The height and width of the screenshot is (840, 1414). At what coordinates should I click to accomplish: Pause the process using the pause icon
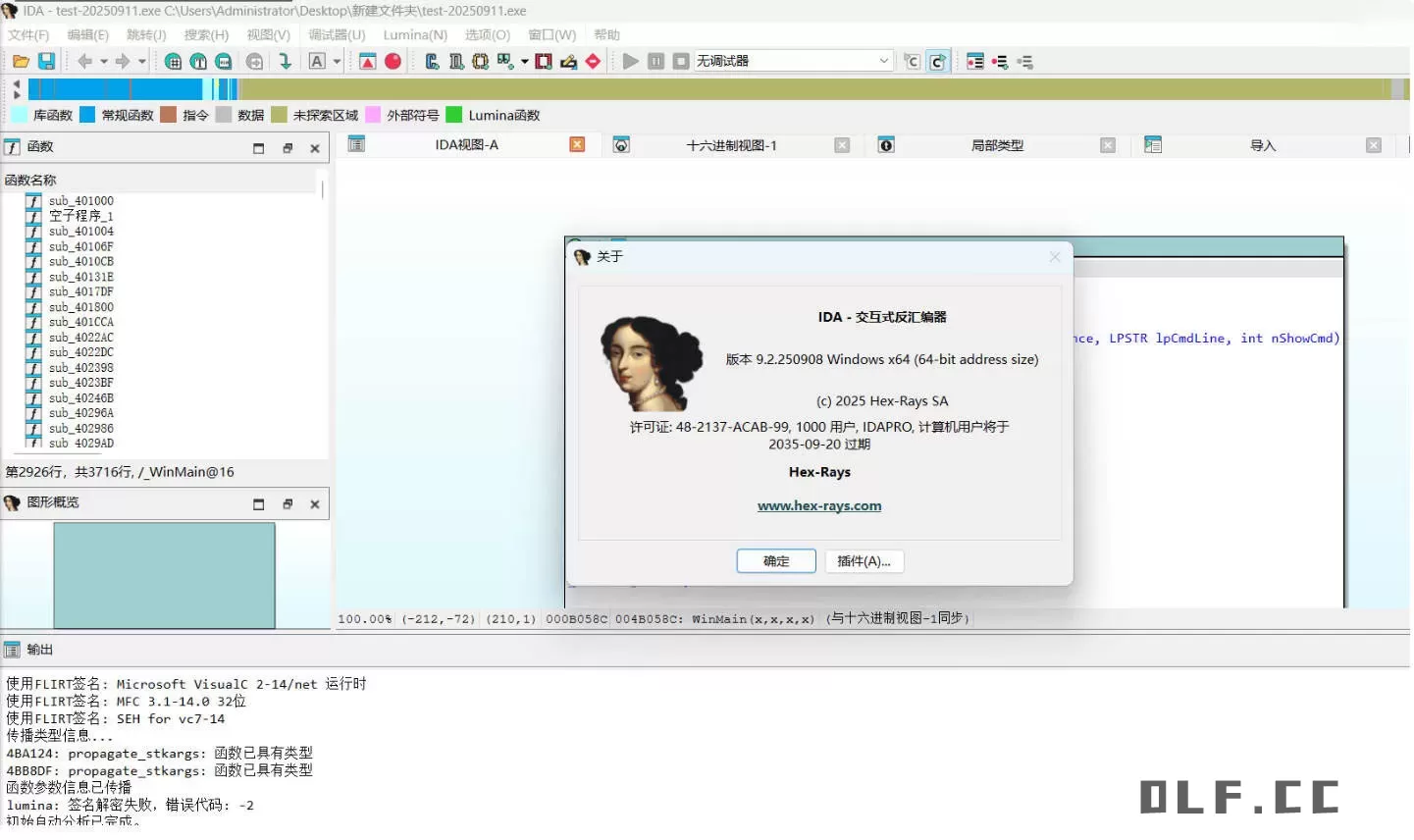pyautogui.click(x=655, y=61)
